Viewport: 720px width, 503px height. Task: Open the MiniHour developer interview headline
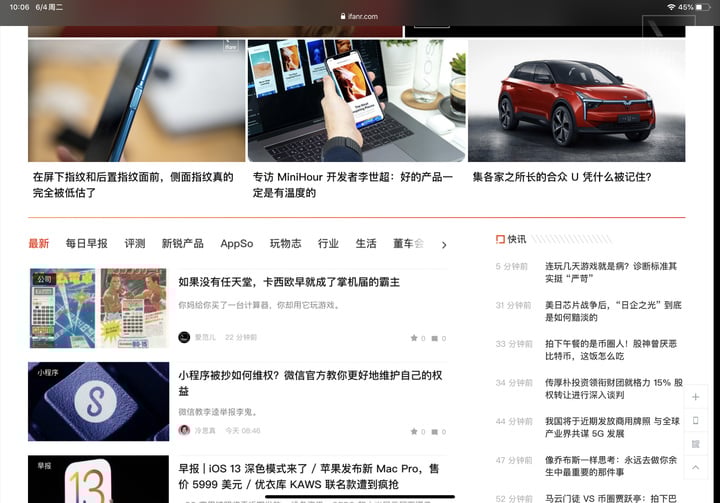[x=352, y=185]
